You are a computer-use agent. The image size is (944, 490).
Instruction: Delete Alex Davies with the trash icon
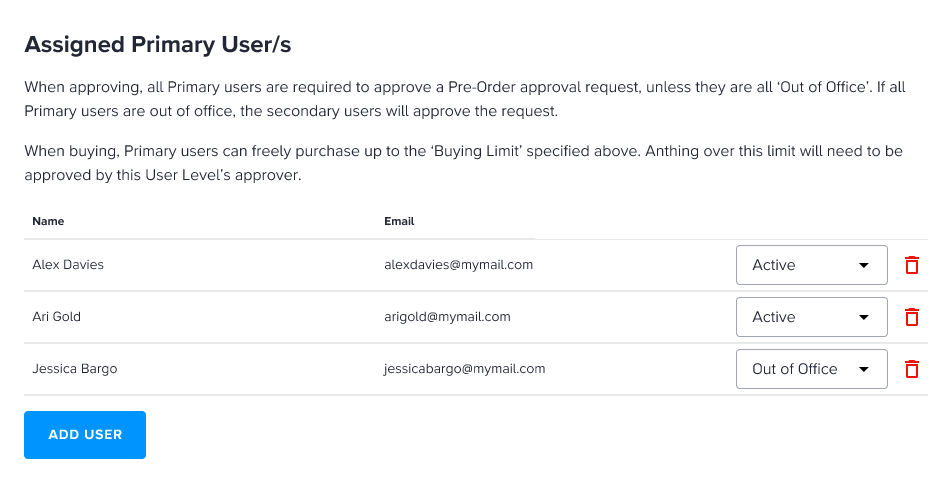coord(911,265)
